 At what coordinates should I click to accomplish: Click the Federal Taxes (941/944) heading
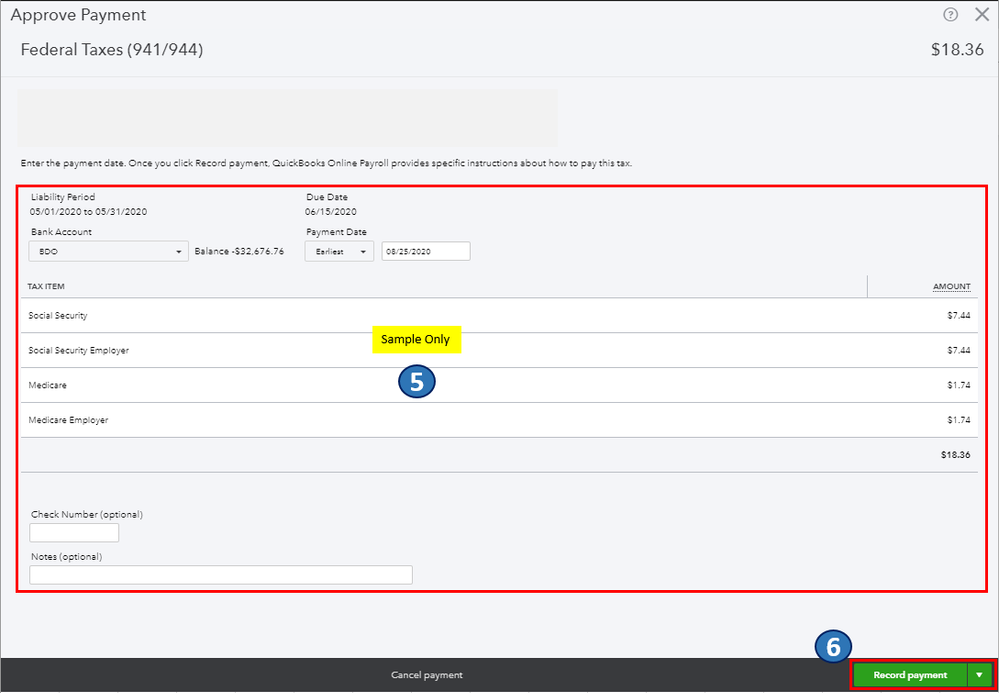click(112, 50)
